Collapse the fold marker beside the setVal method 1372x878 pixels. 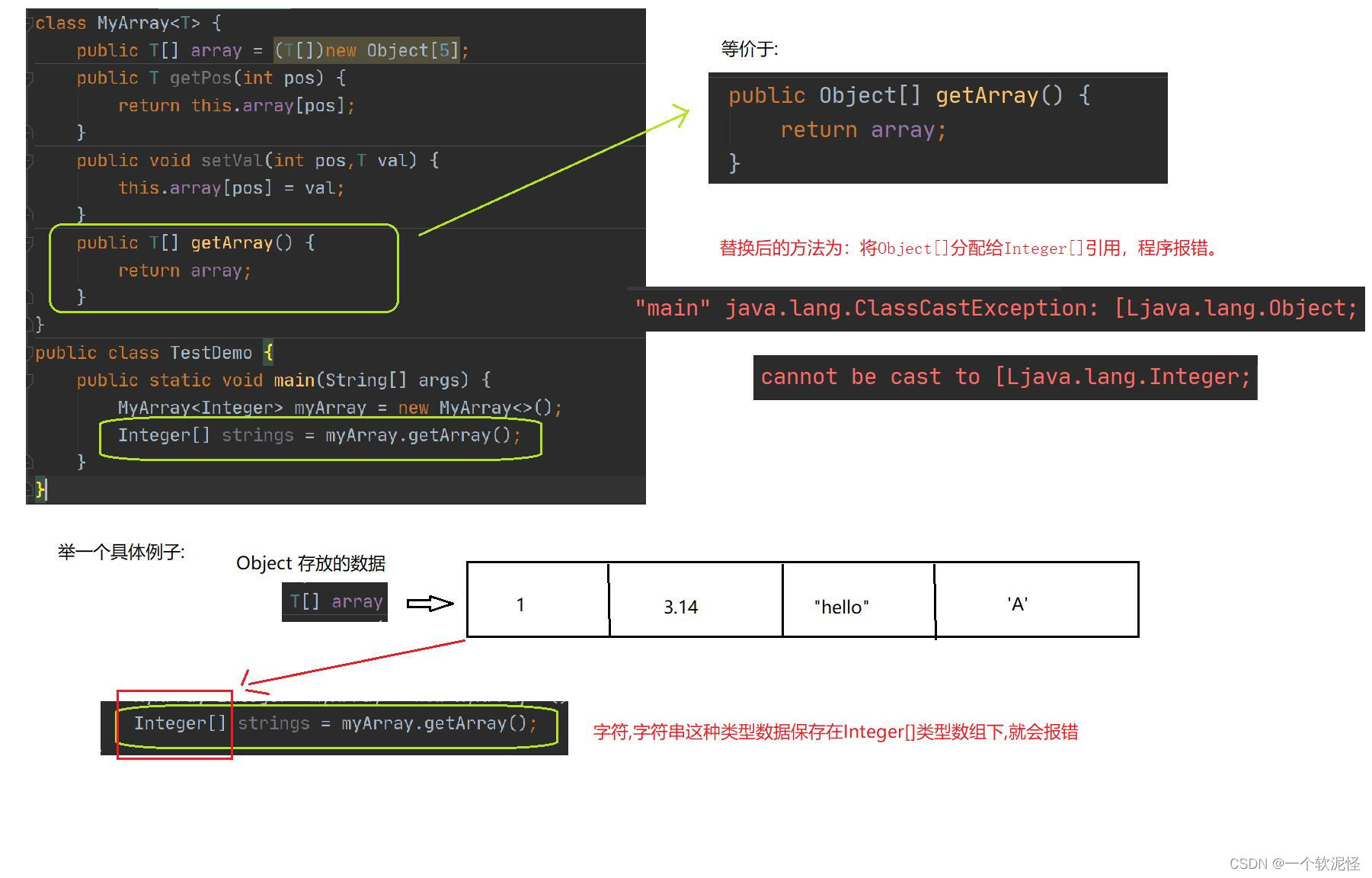30,160
